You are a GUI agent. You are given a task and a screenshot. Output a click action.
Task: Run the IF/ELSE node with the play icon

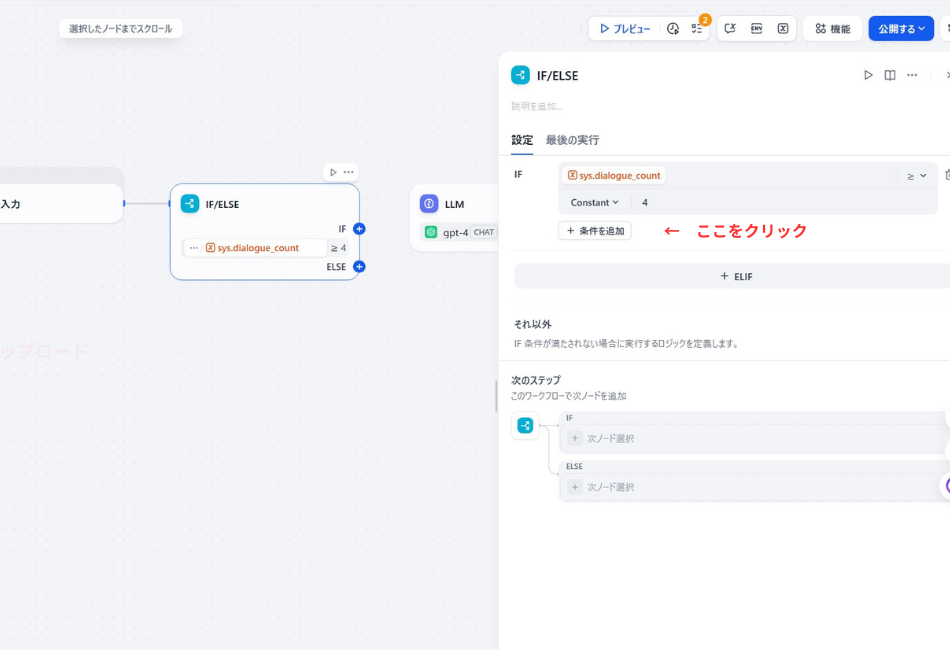(x=868, y=74)
